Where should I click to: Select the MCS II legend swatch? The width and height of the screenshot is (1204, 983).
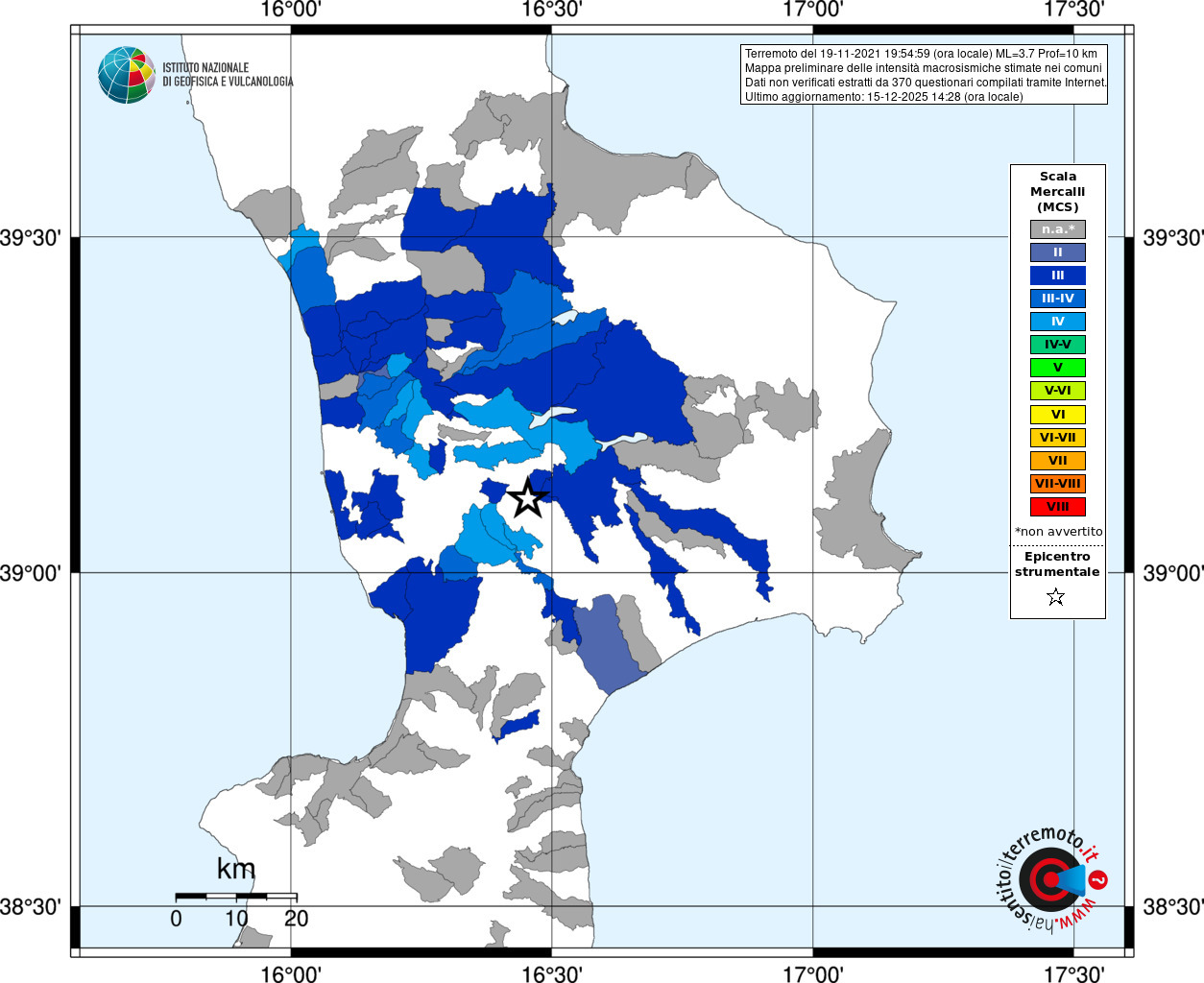tap(1058, 252)
